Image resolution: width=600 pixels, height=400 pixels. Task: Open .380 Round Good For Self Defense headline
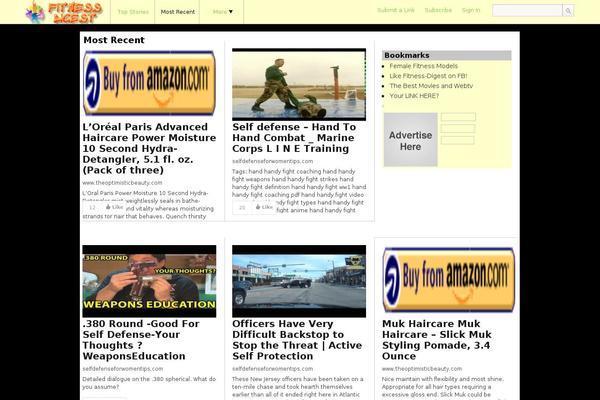click(141, 340)
